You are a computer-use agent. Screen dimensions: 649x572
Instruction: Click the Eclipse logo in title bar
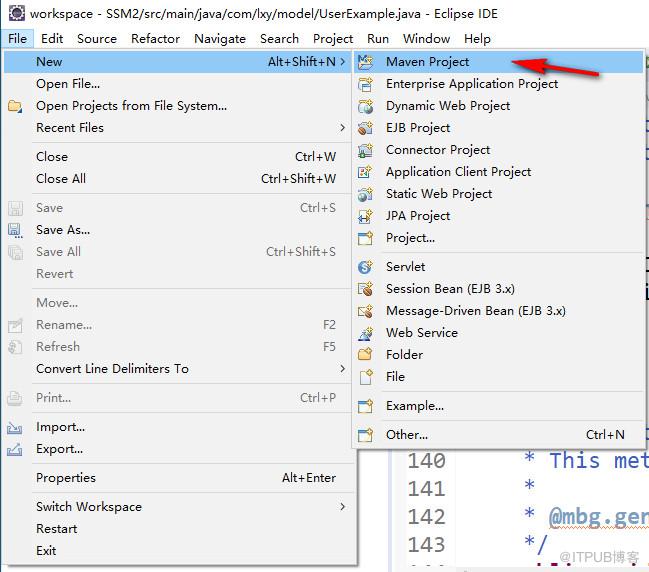coord(17,13)
